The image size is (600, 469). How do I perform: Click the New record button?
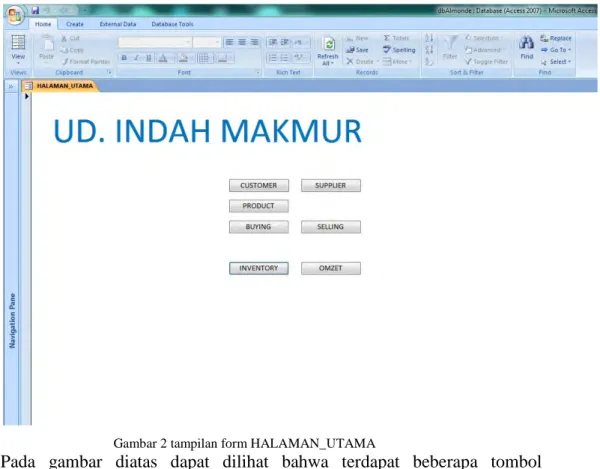357,38
